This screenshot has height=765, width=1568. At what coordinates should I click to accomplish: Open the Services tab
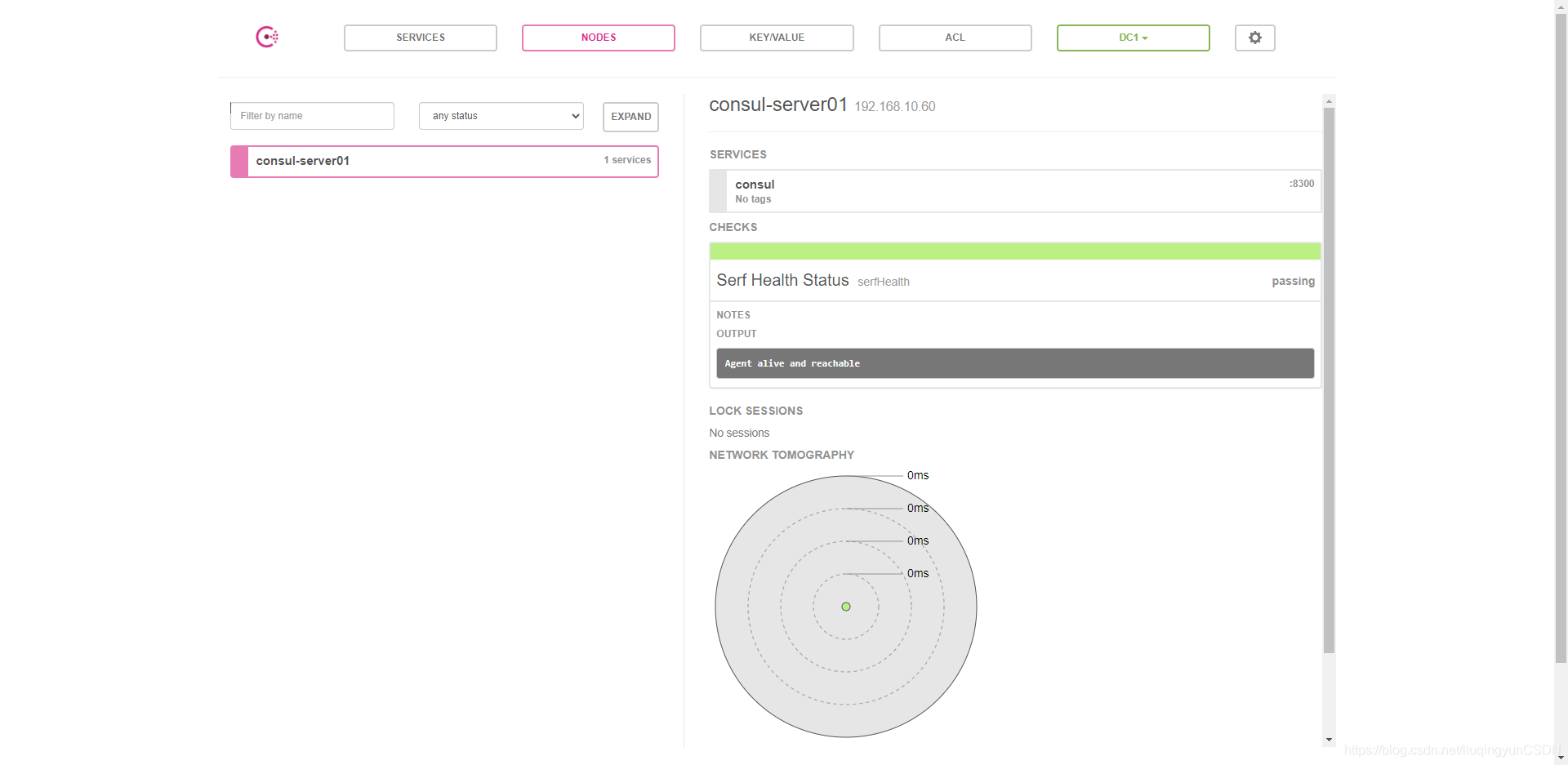coord(421,38)
